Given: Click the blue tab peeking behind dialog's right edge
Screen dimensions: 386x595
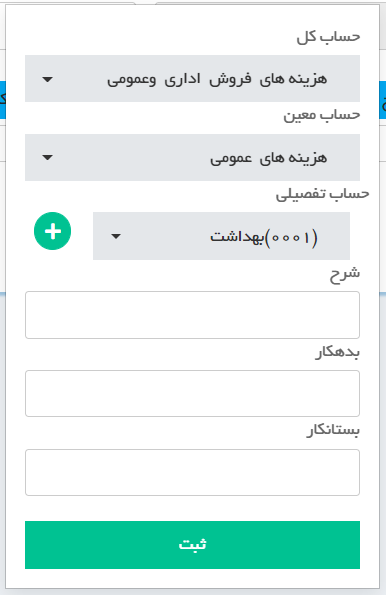Looking at the screenshot, I should tap(383, 99).
